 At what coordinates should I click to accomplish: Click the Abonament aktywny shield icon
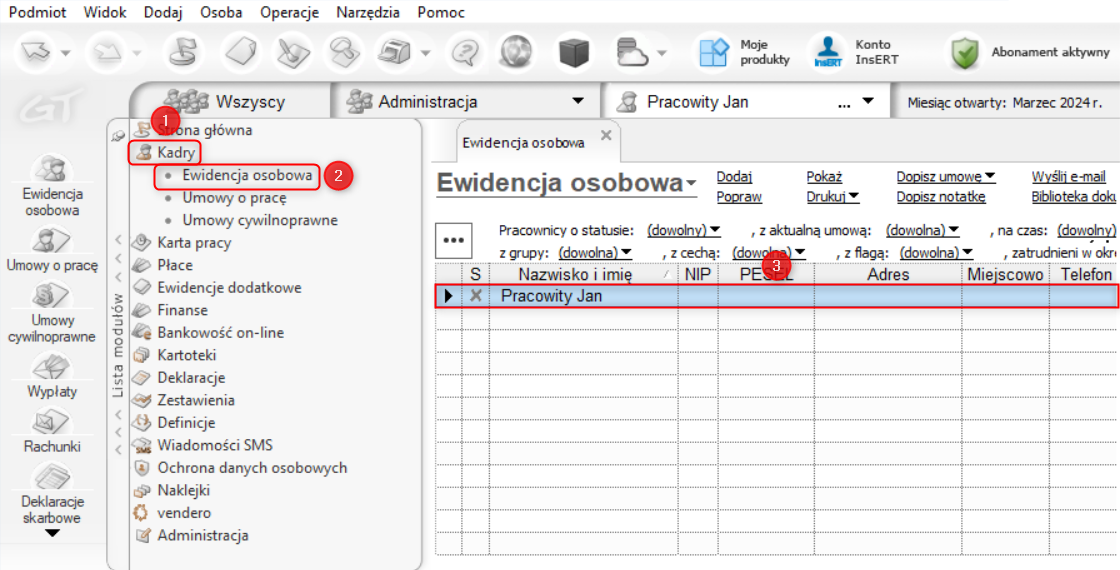[x=967, y=53]
